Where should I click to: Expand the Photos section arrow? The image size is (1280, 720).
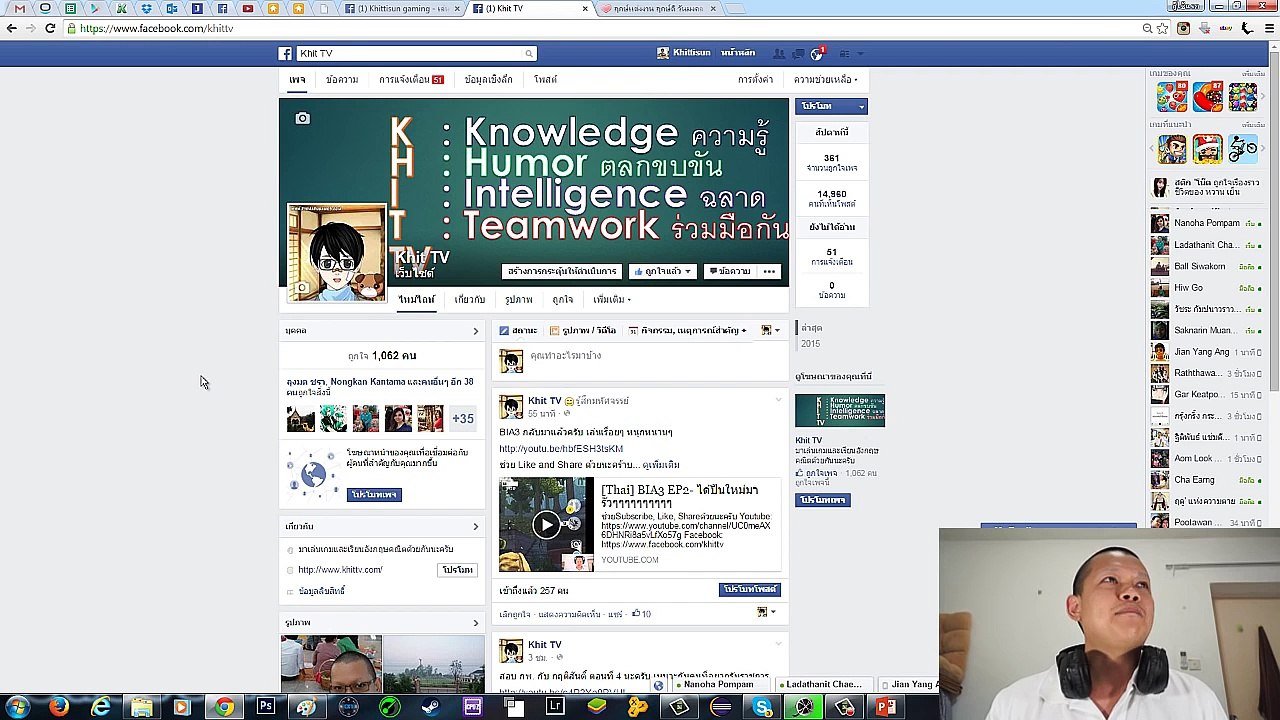click(475, 623)
